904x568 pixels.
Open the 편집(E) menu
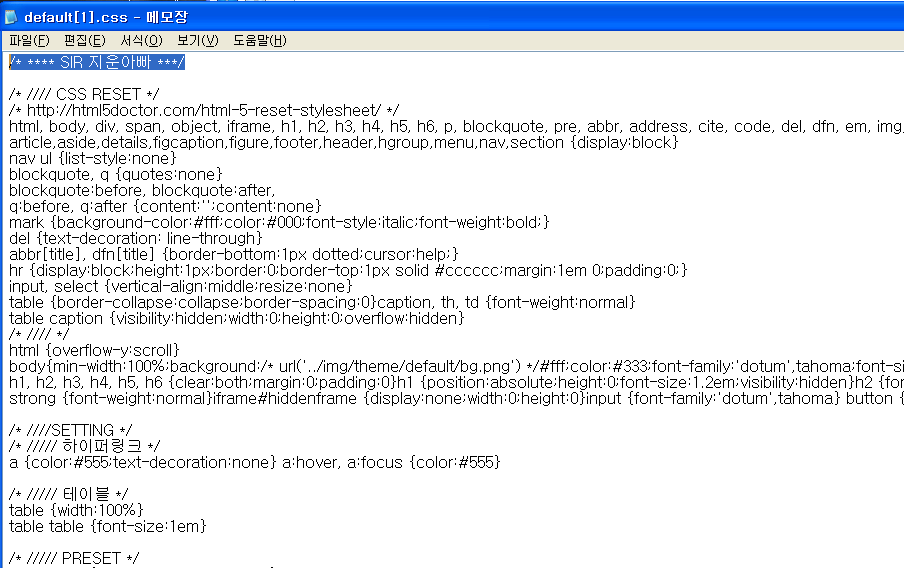pos(84,41)
